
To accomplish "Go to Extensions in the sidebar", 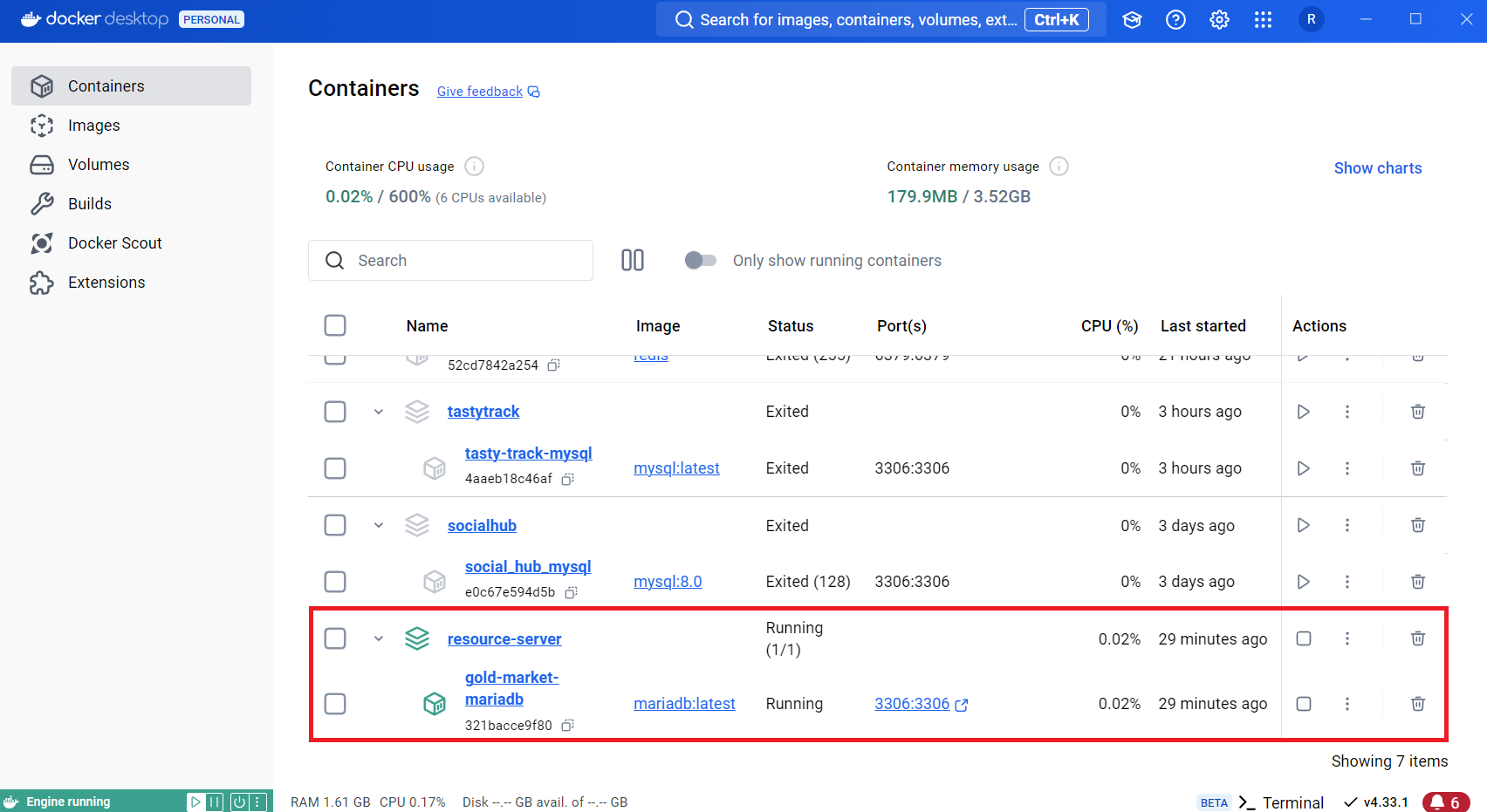I will pyautogui.click(x=131, y=282).
